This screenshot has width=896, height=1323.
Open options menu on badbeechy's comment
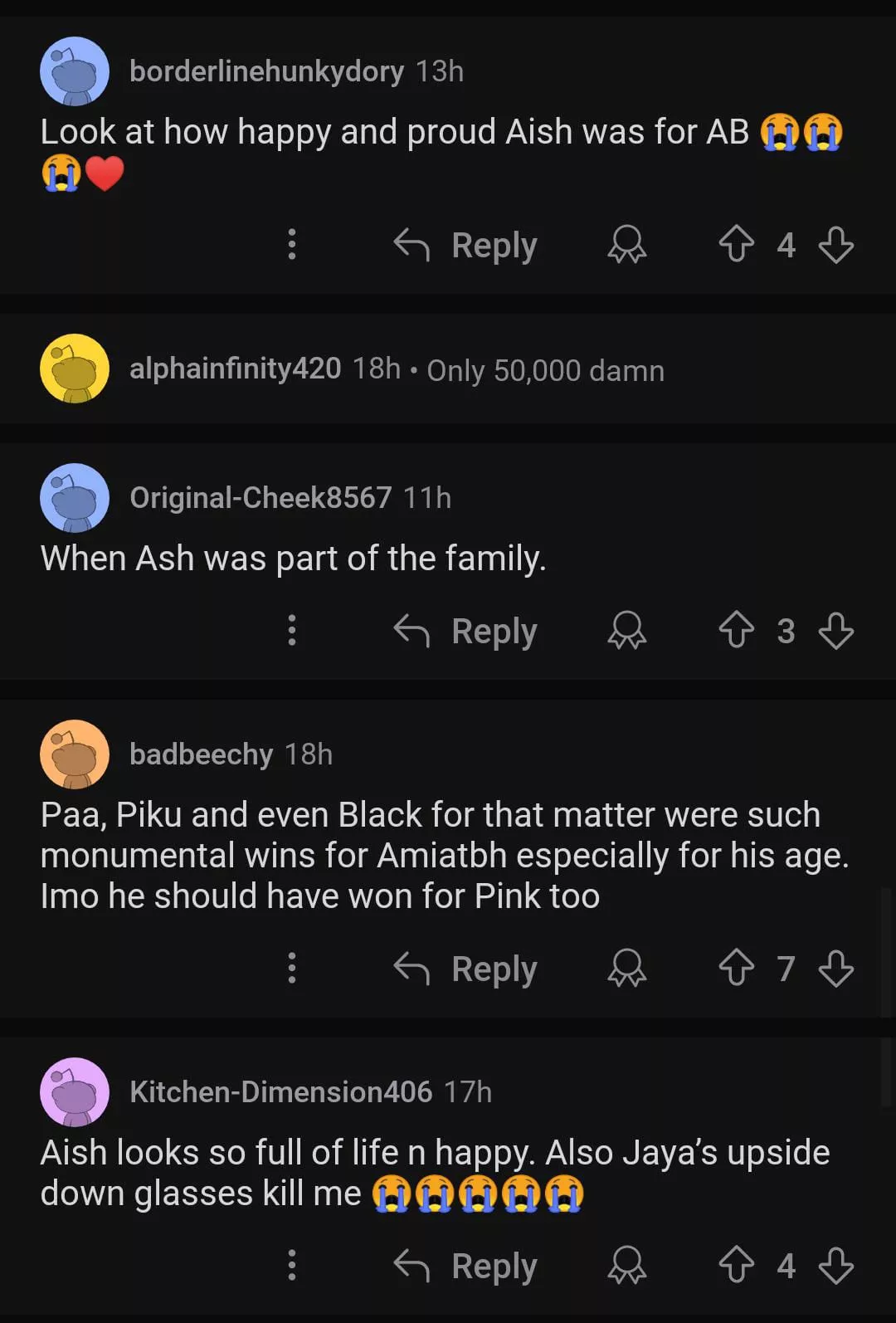(291, 969)
